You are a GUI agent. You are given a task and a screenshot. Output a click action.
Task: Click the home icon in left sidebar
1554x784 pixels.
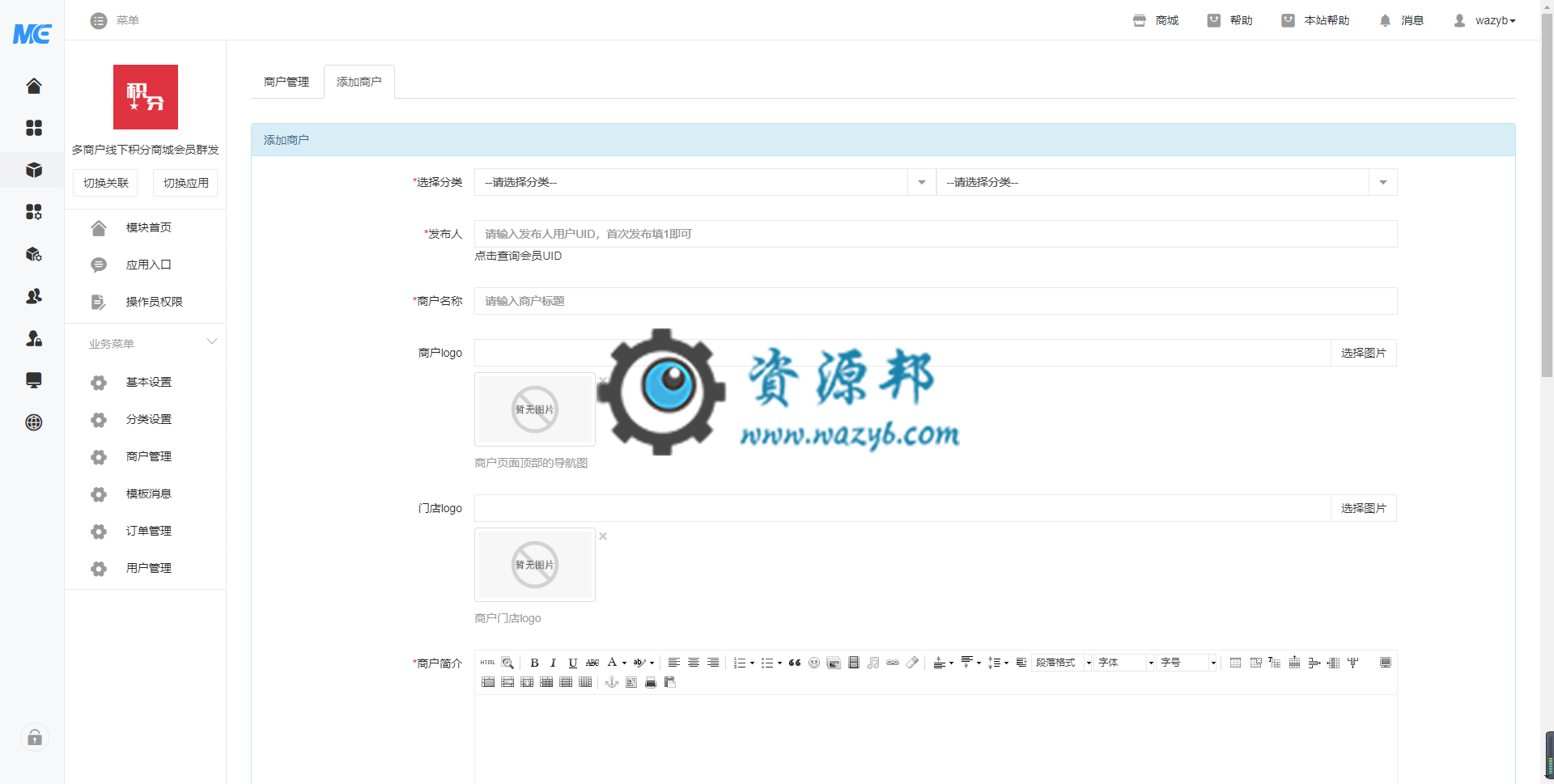tap(33, 86)
